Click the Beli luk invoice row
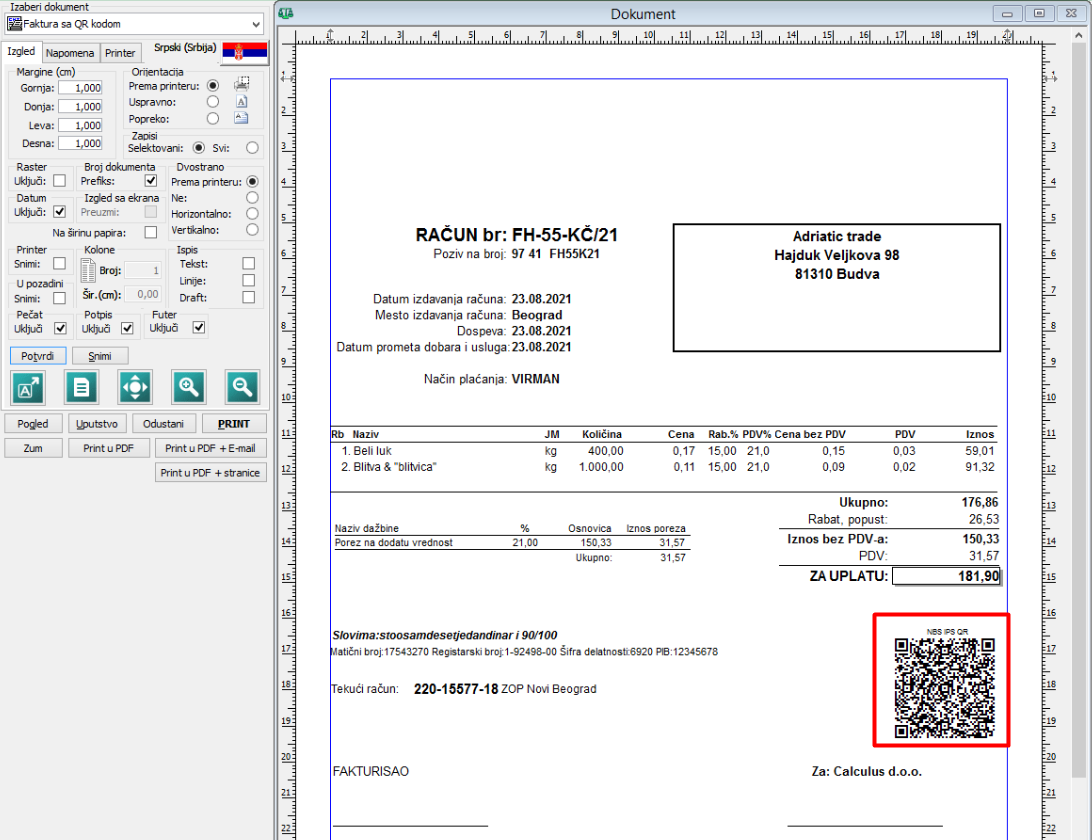 (664, 451)
